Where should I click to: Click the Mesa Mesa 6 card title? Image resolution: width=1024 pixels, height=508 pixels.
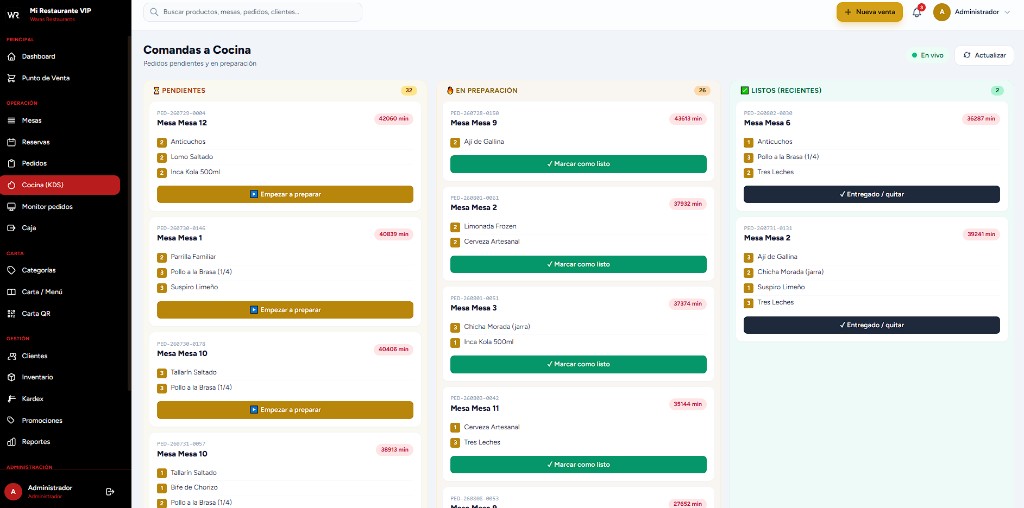pos(767,123)
